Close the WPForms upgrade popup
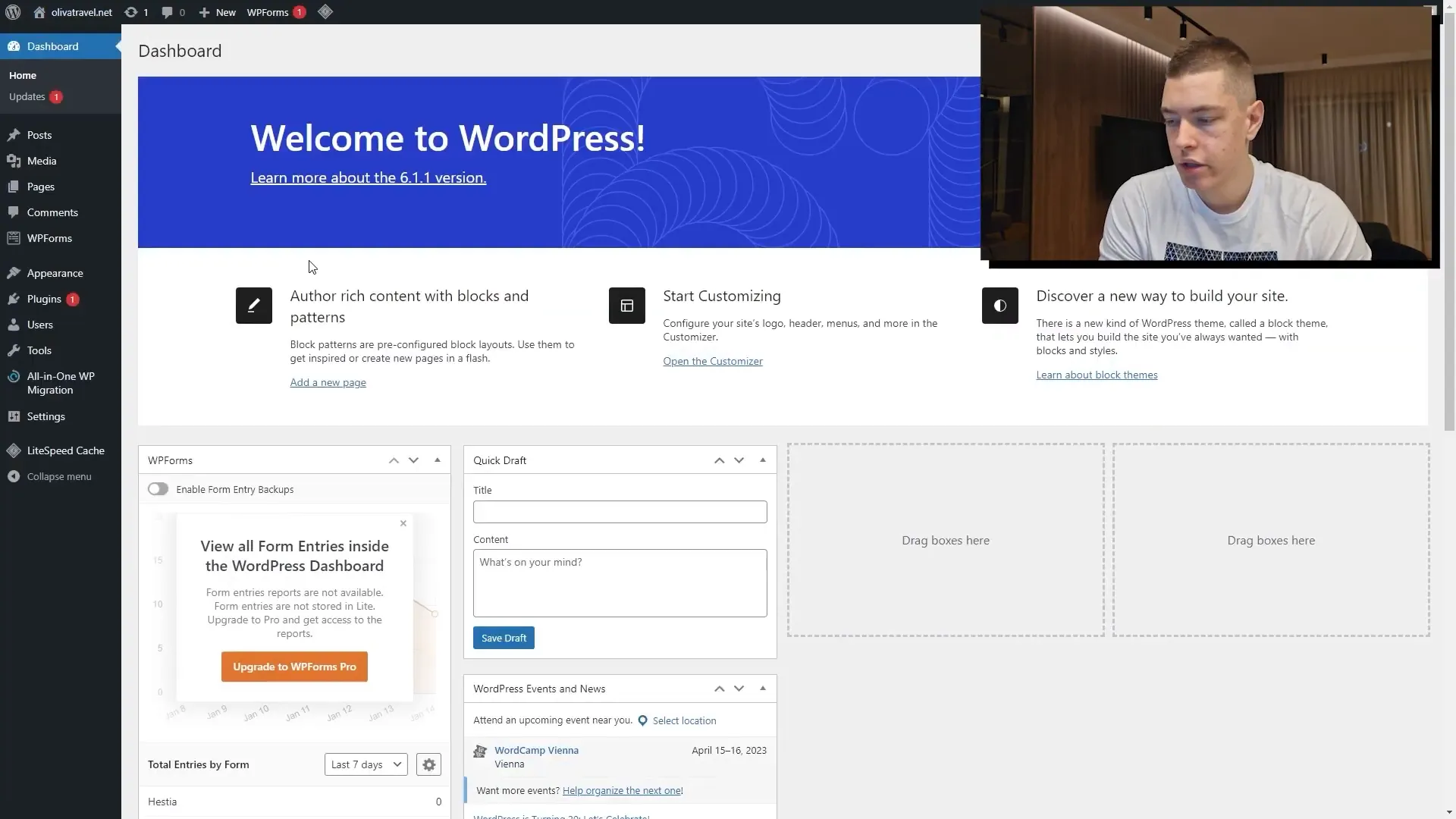The image size is (1456, 819). click(x=403, y=523)
